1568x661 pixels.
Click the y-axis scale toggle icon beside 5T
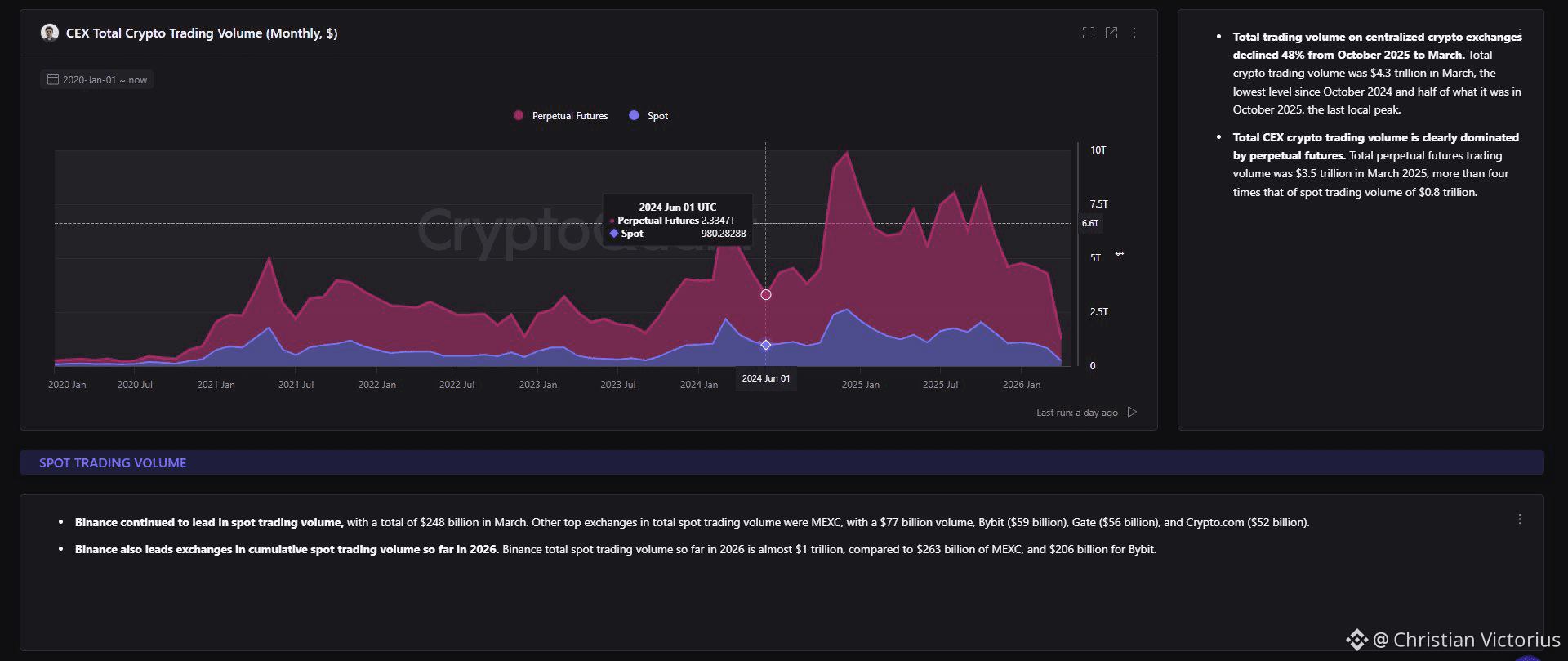pyautogui.click(x=1120, y=254)
